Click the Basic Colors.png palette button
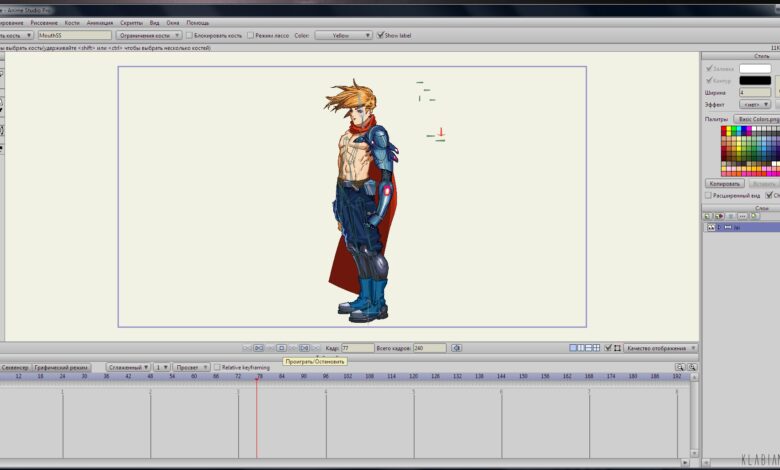Image resolution: width=780 pixels, height=470 pixels. 758,119
